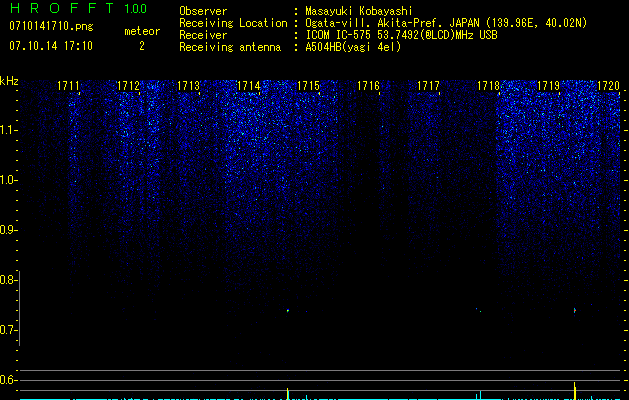The width and height of the screenshot is (629, 400).
Task: Click the 1.0 frequency axis label
Action: pyautogui.click(x=8, y=180)
